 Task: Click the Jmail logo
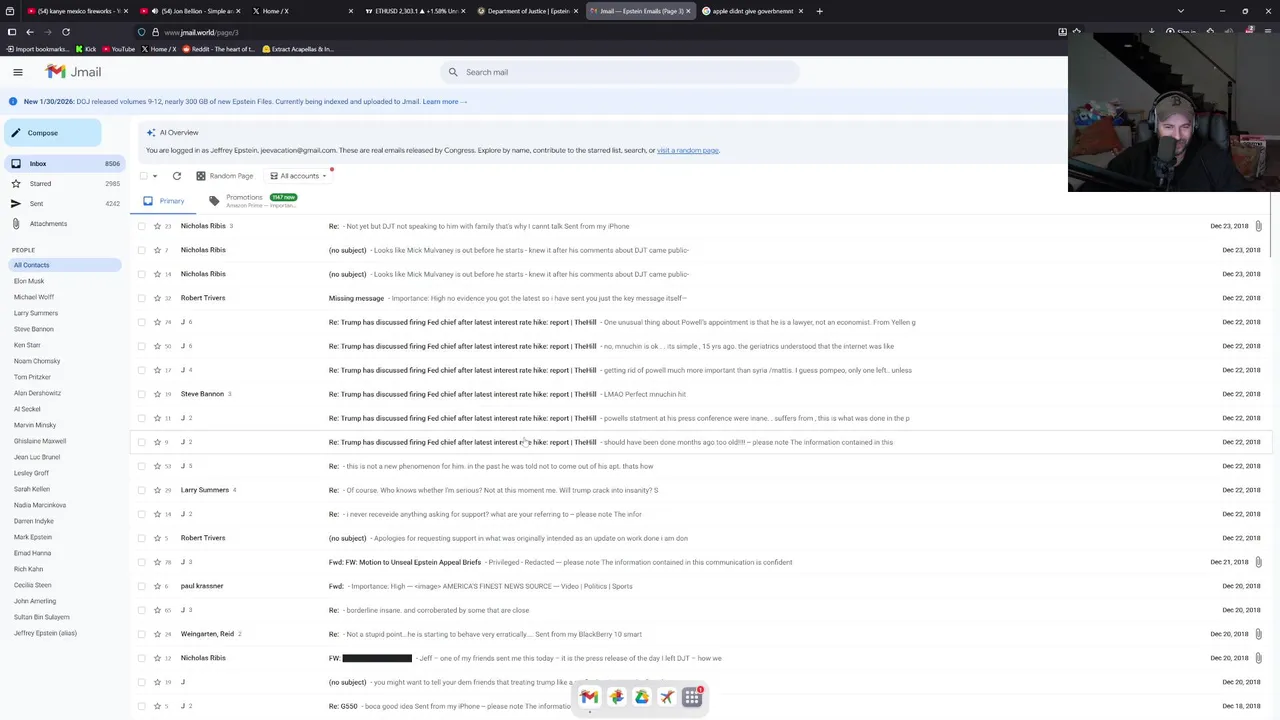pos(74,72)
